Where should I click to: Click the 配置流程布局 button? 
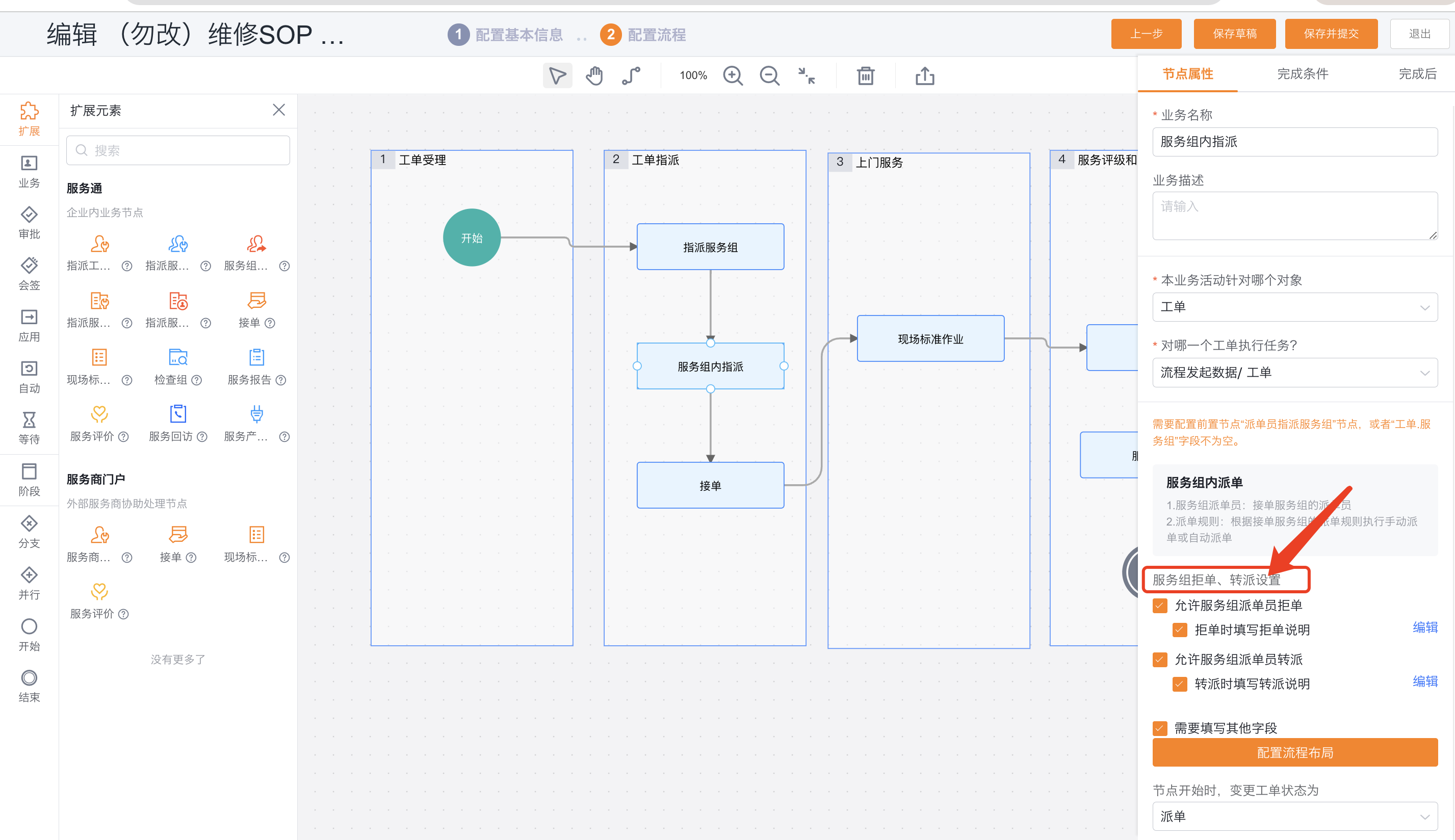coord(1294,752)
